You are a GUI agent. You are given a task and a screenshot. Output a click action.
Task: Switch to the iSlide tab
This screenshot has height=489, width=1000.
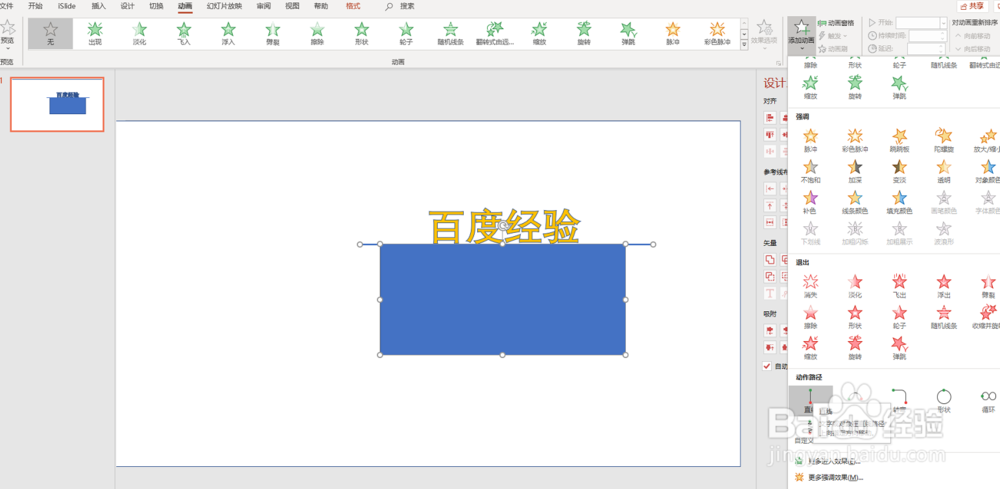coord(66,6)
